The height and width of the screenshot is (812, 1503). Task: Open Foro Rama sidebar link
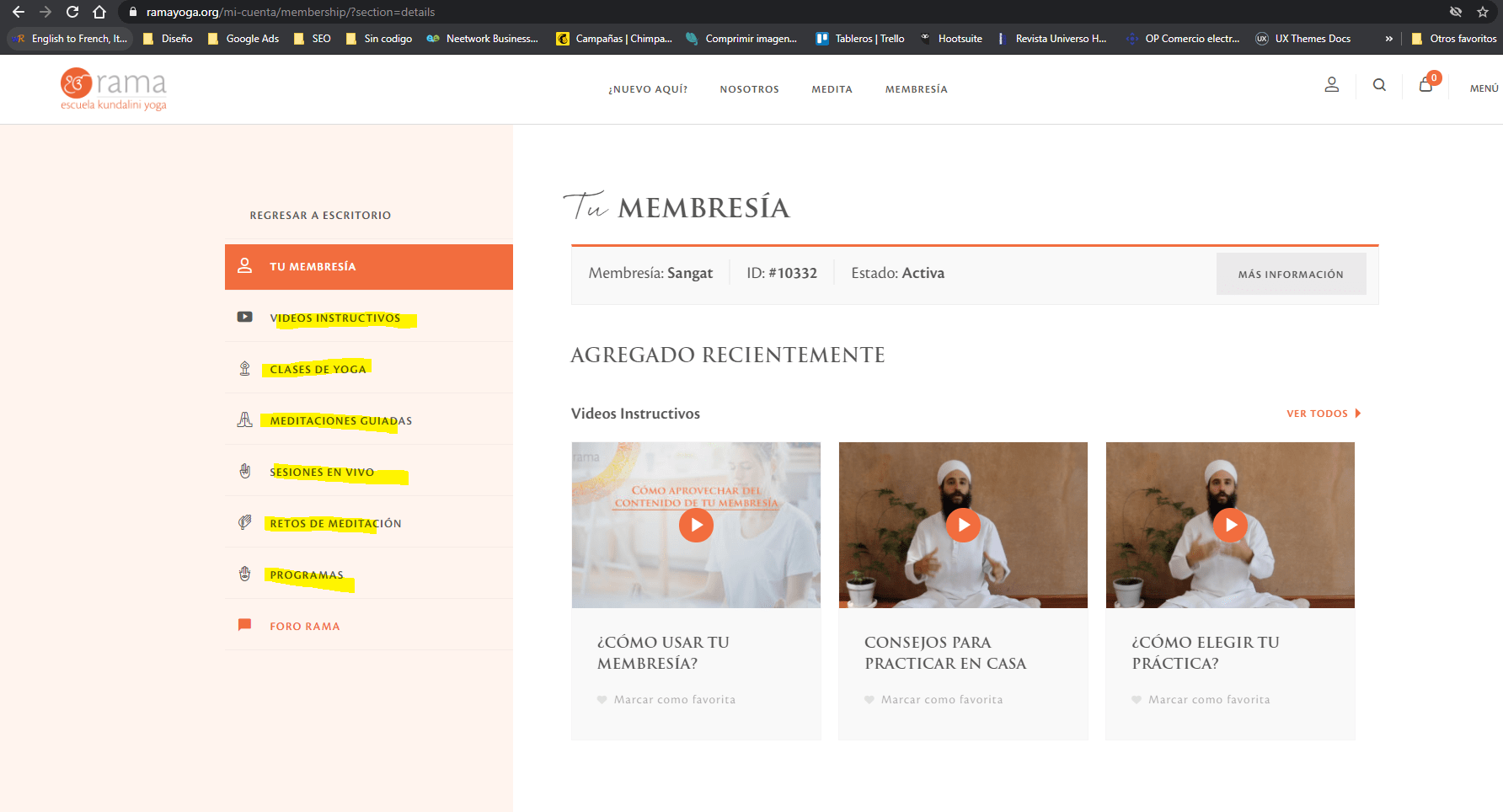(x=305, y=627)
